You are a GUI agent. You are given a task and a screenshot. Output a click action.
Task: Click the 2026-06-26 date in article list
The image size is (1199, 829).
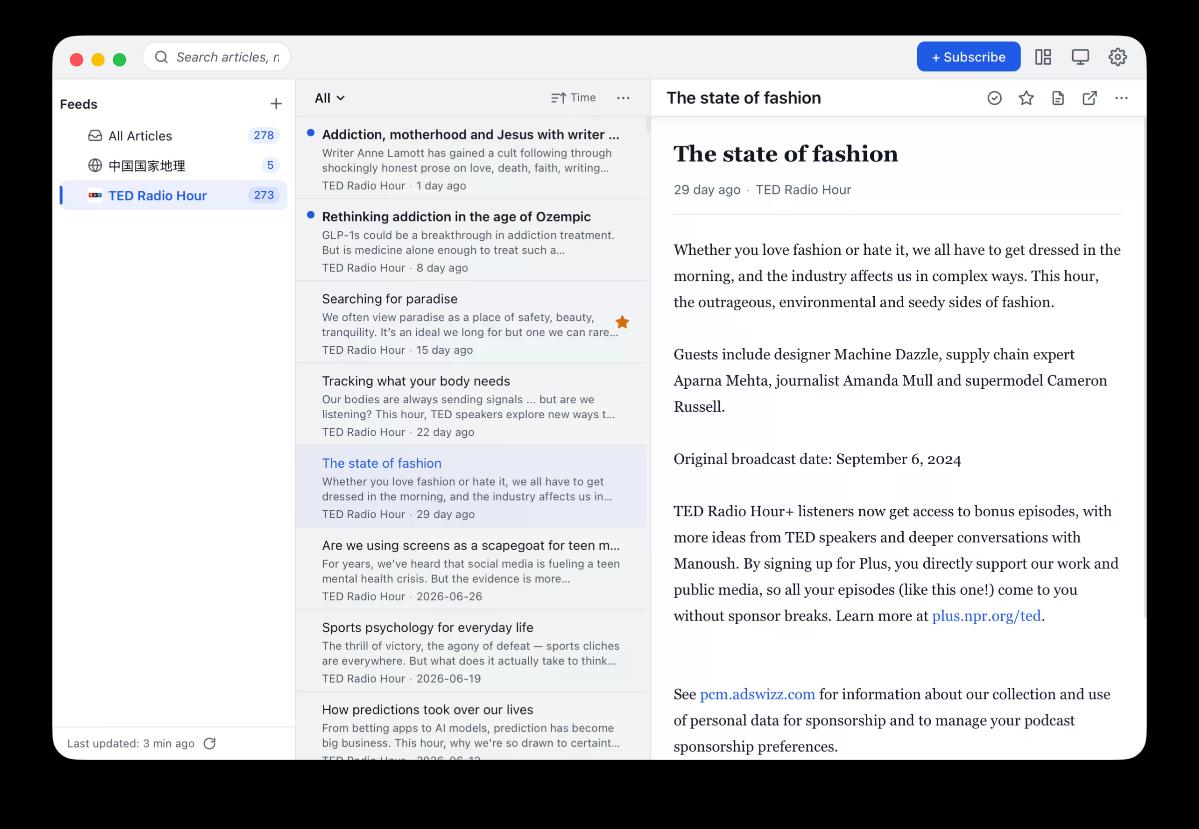point(450,597)
